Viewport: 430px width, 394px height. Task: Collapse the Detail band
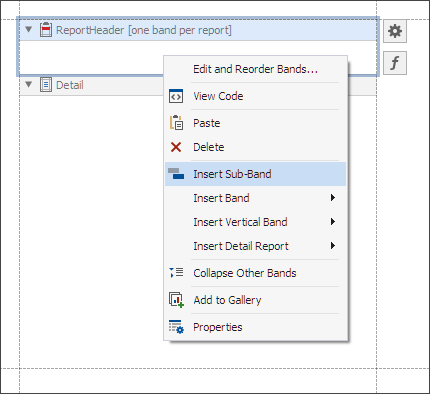(29, 85)
